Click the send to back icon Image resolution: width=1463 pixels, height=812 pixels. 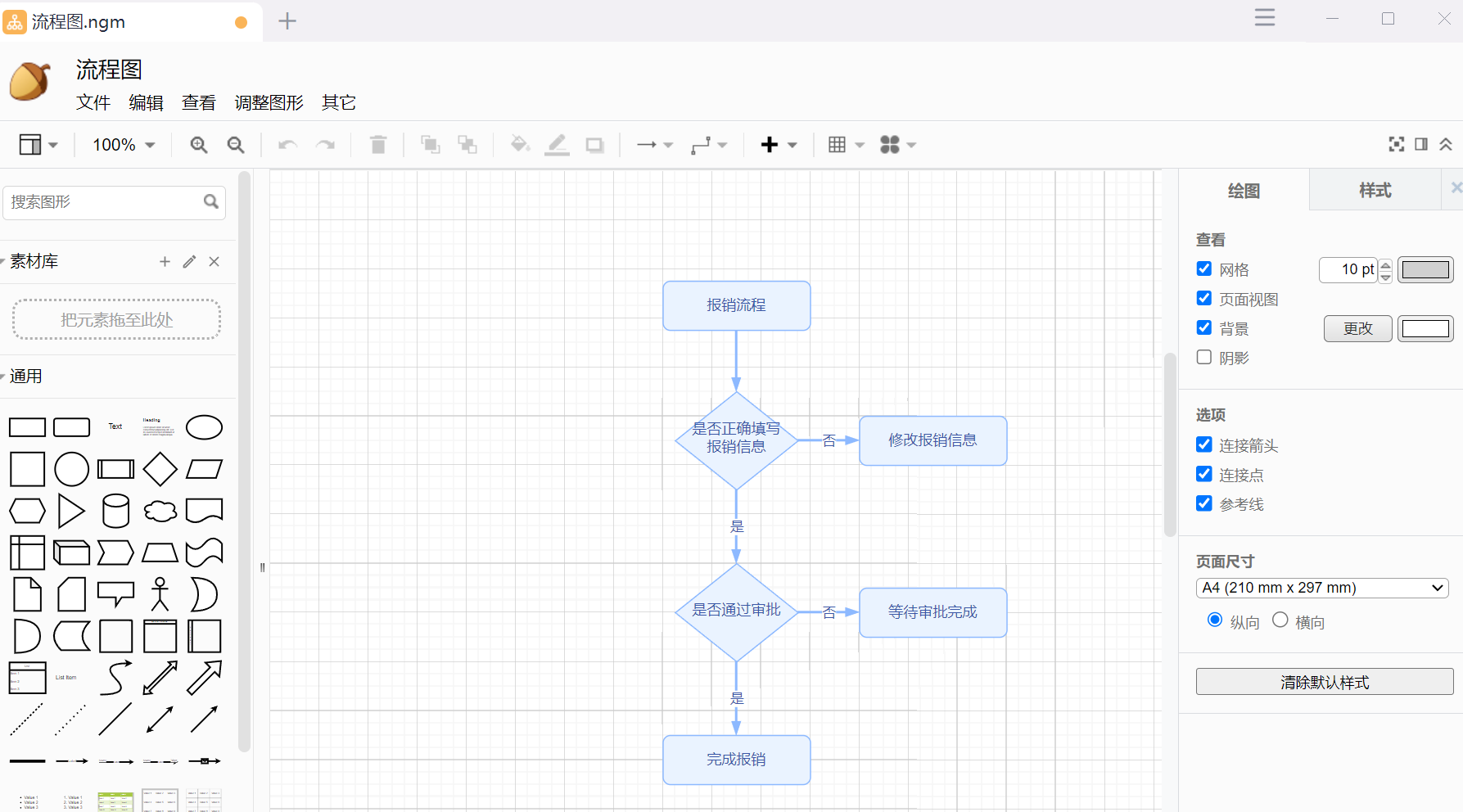pos(467,145)
